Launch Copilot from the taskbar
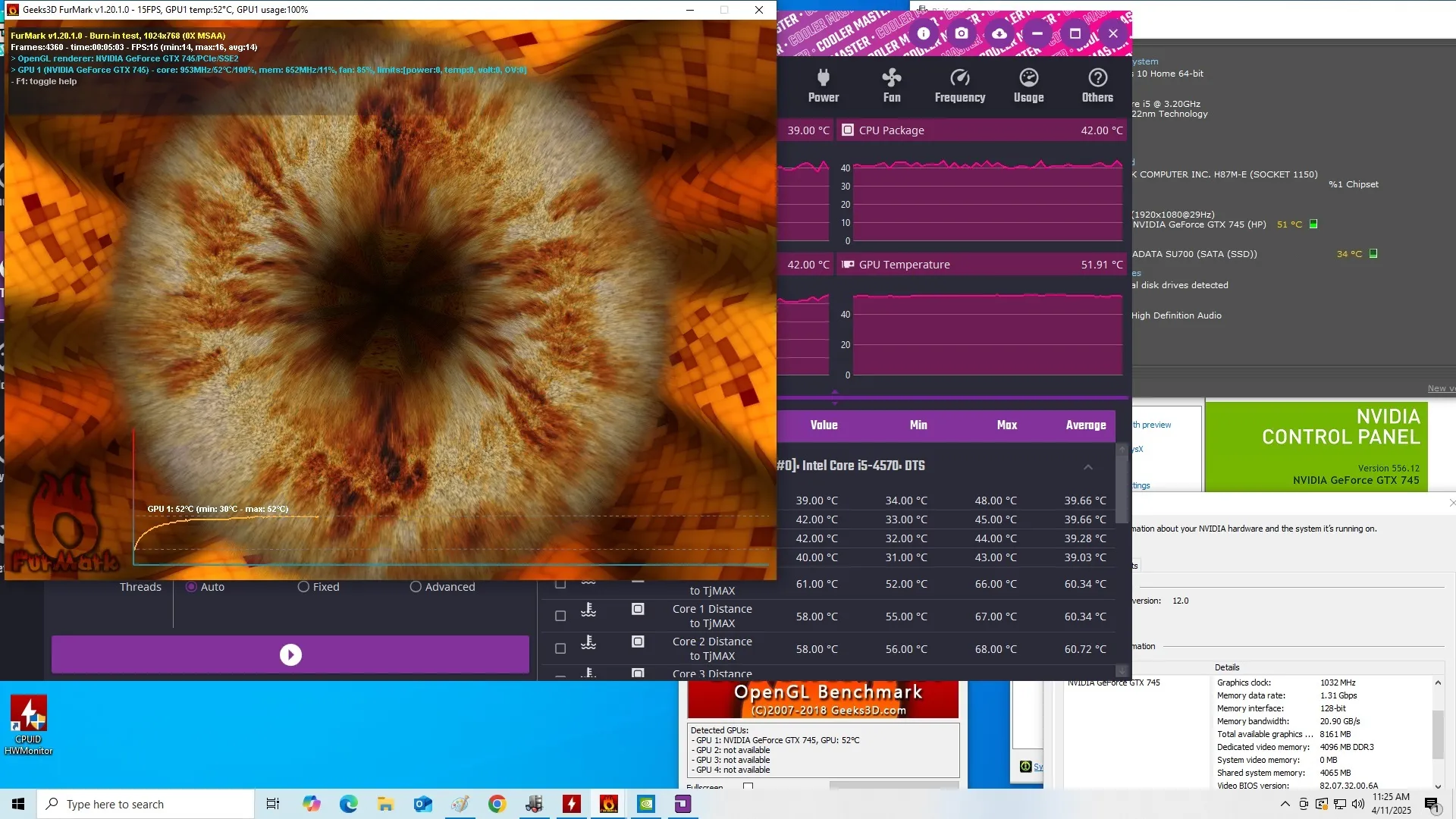Screen dimensions: 1456x819 (x=311, y=804)
